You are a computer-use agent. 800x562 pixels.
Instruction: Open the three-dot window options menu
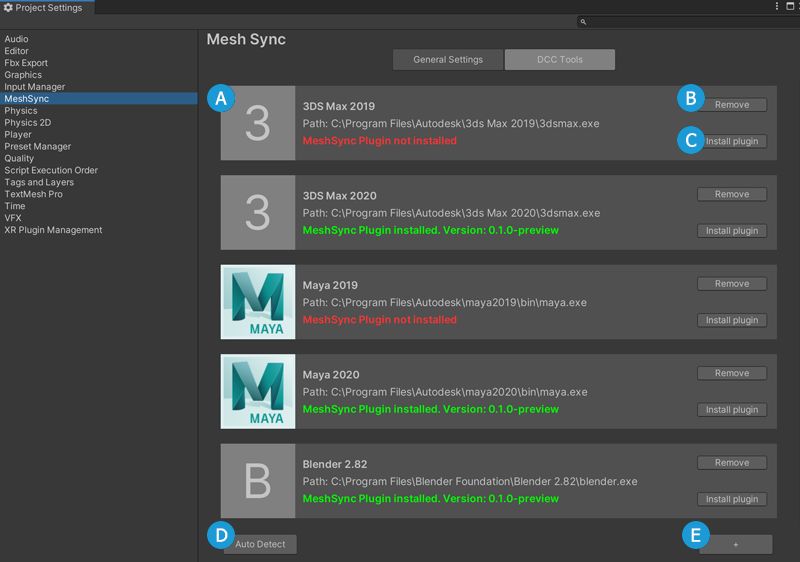coord(777,6)
